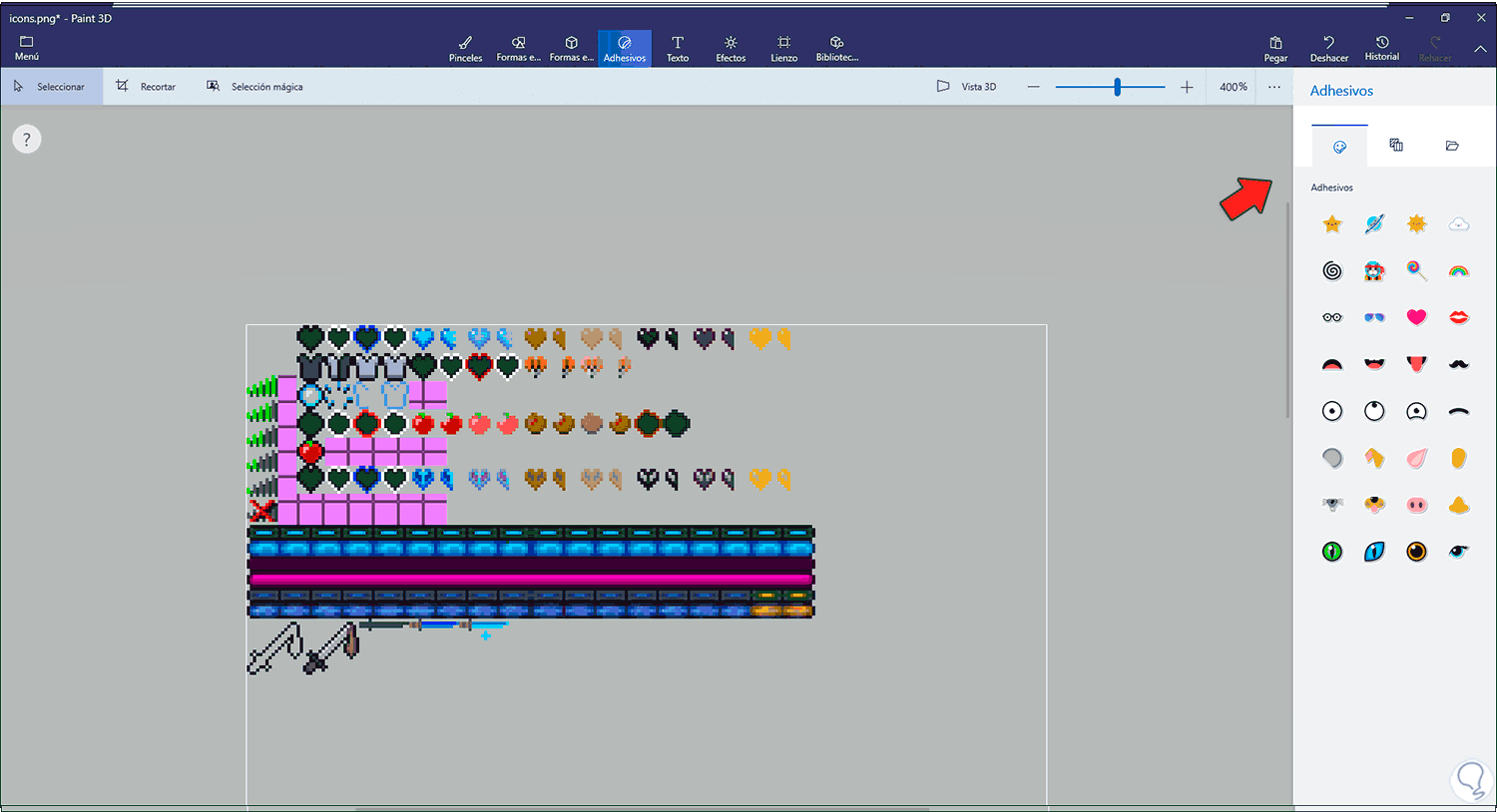This screenshot has width=1497, height=812.
Task: Choose the Recortar crop tool
Action: click(x=146, y=87)
